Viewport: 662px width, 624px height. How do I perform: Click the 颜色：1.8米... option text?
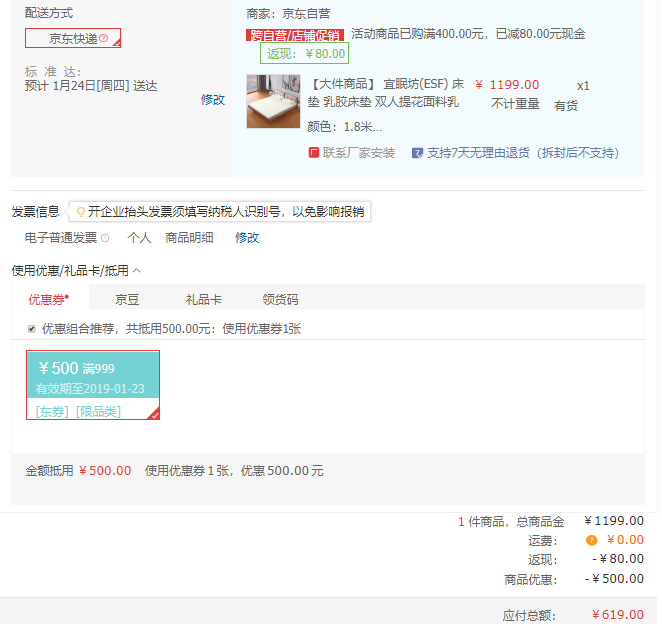pos(345,127)
